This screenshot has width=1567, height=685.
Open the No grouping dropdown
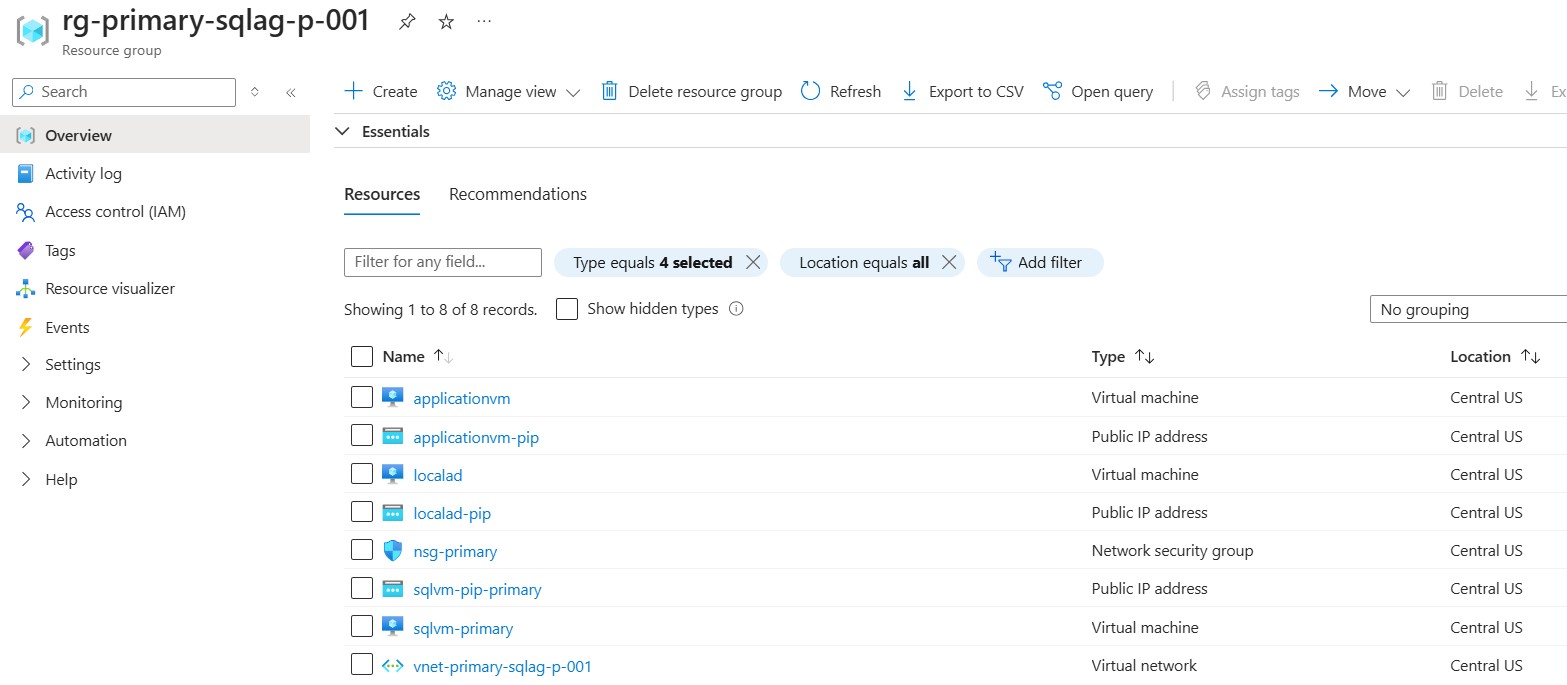click(1468, 310)
